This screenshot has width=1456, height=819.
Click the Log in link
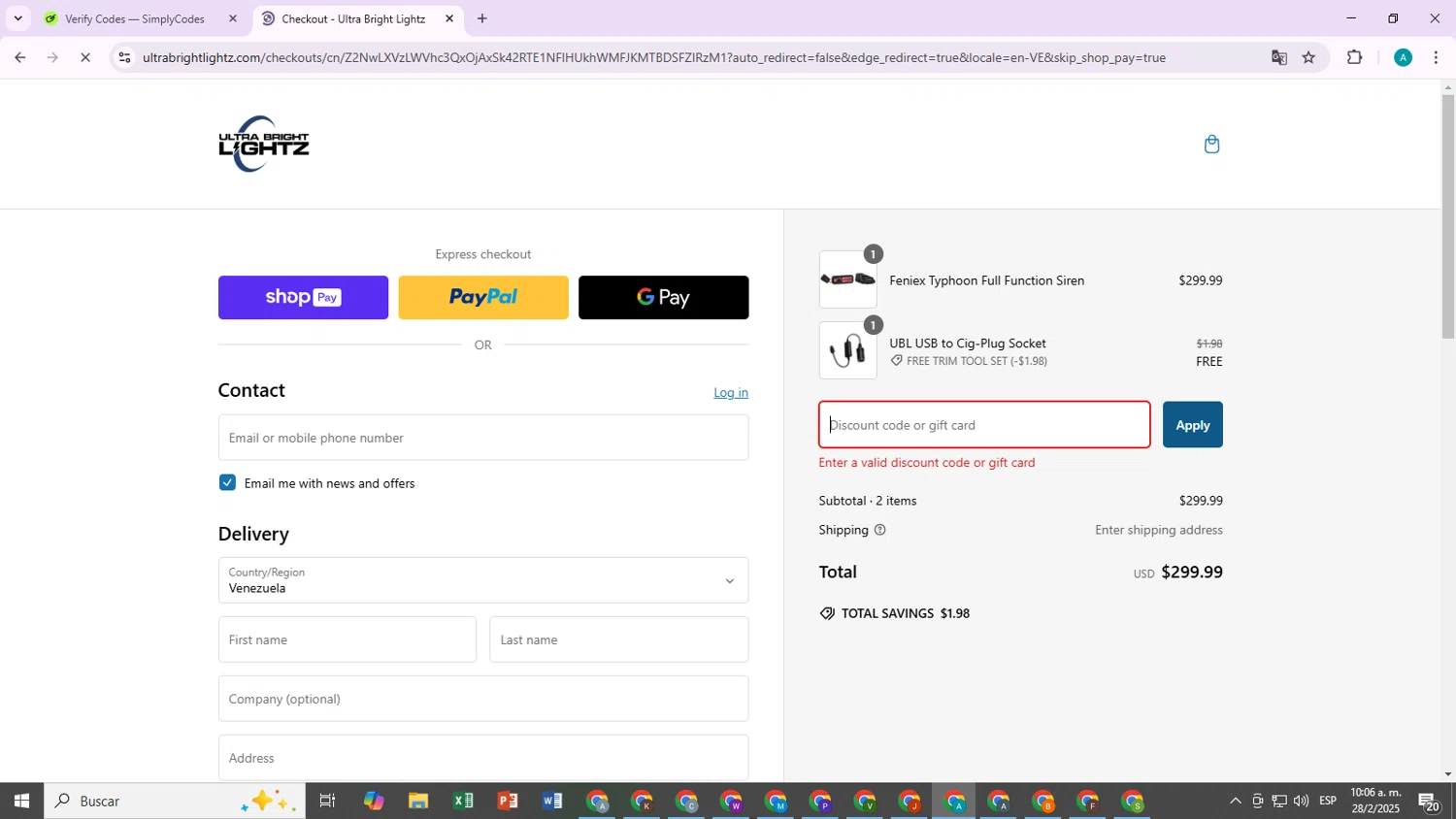tap(731, 393)
